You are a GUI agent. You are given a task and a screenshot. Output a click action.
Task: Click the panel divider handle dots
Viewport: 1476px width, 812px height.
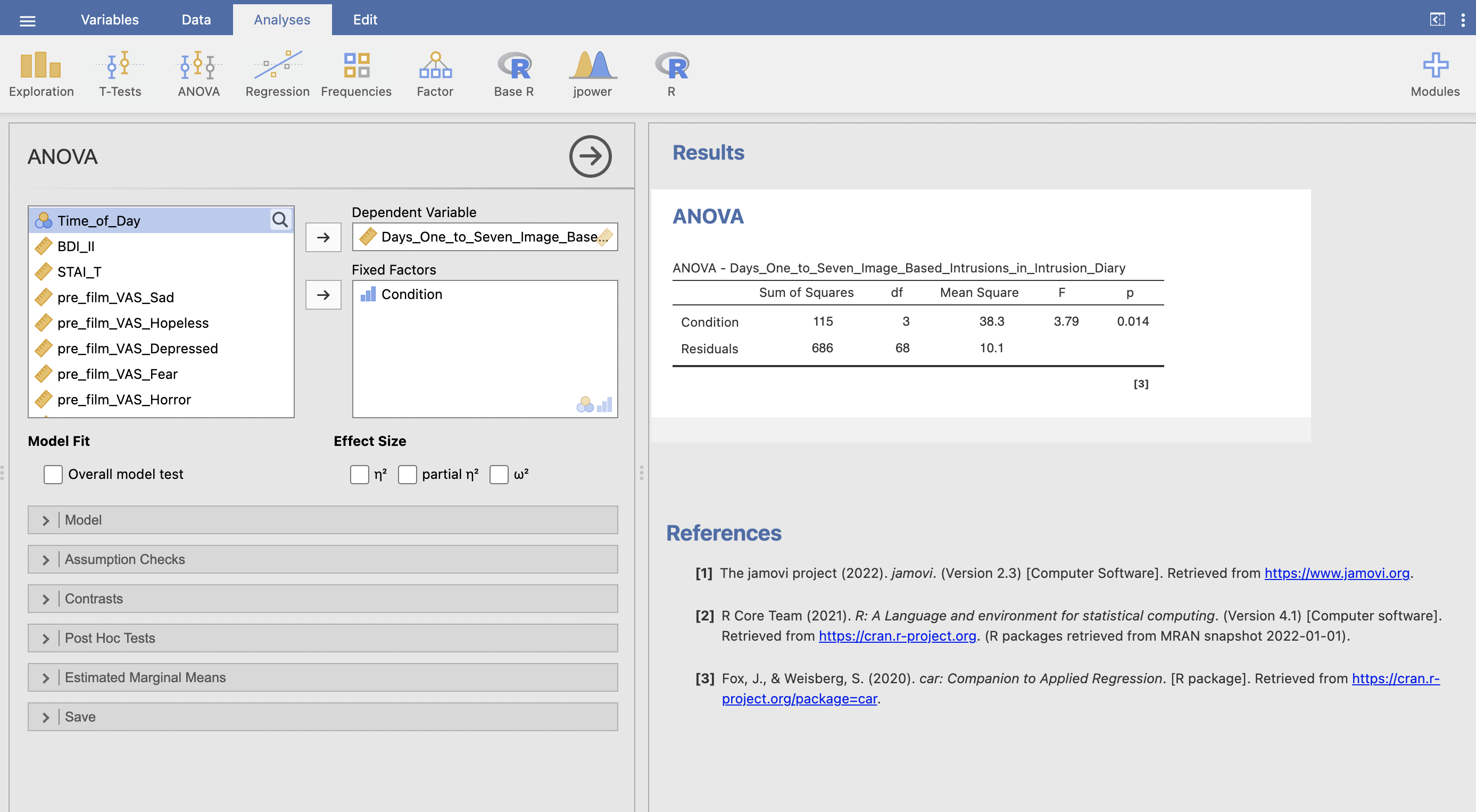(641, 473)
